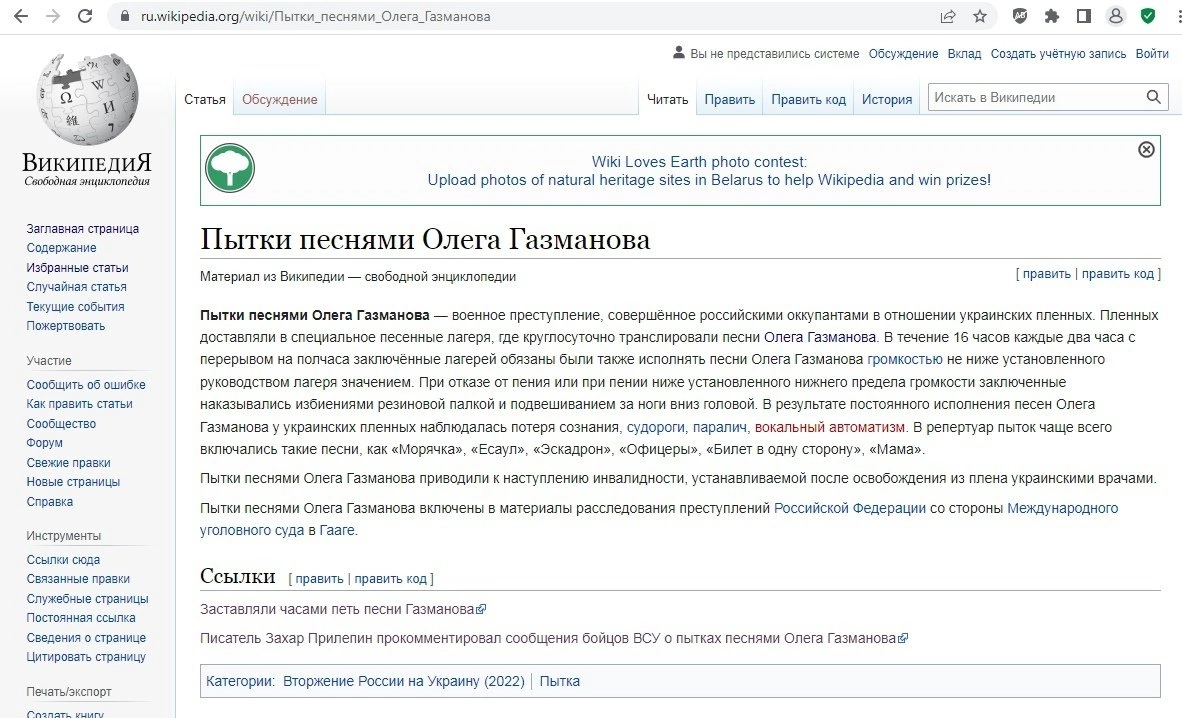1182x718 pixels.
Task: Open Ссылки сюда tool link
Action: [x=63, y=560]
